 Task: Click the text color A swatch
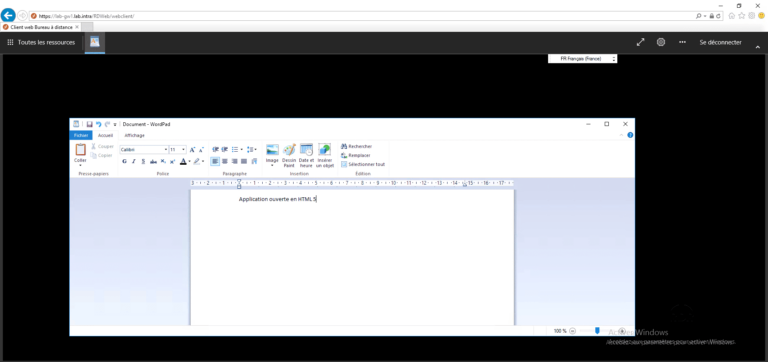pyautogui.click(x=183, y=161)
